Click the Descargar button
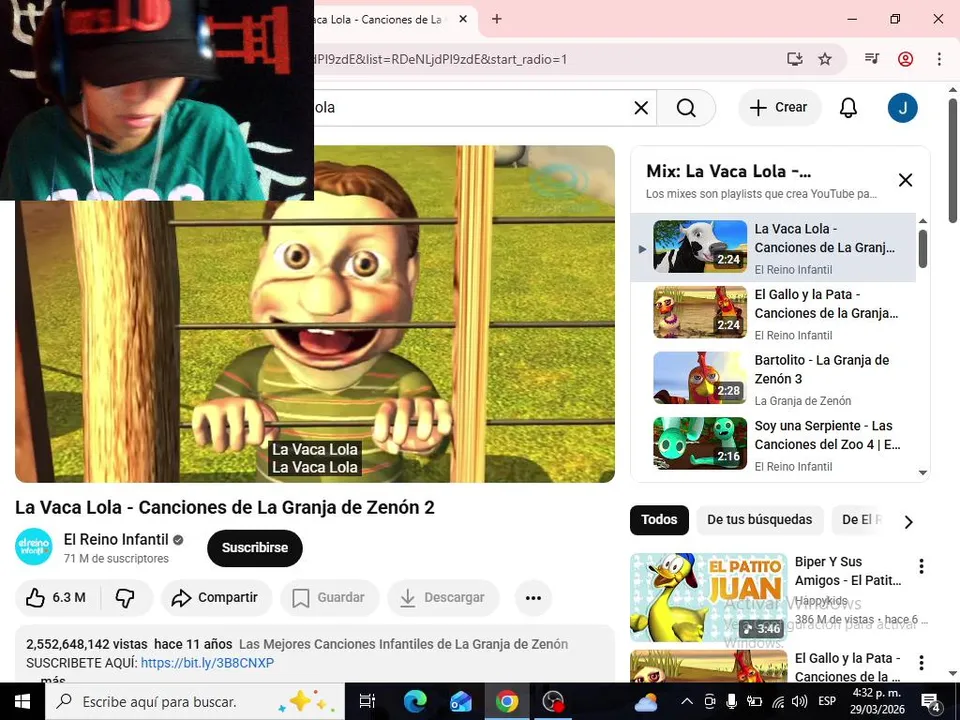 [443, 598]
